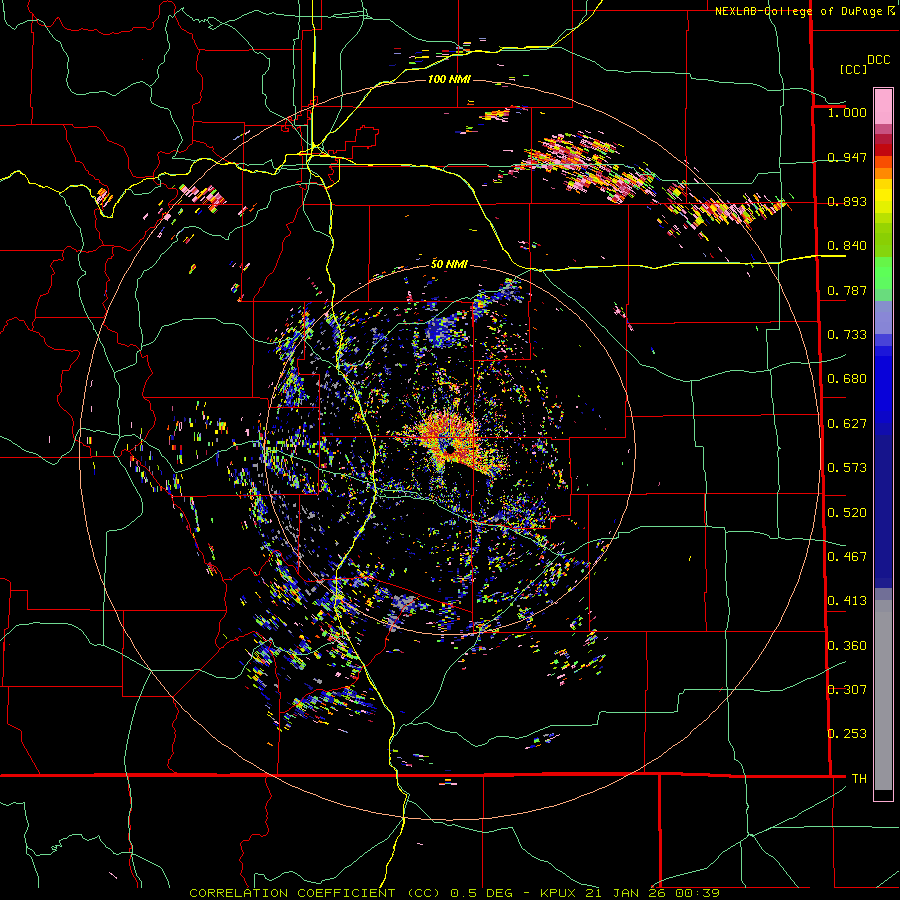This screenshot has height=900, width=900.
Task: Click the [CC] units label
Action: click(x=853, y=69)
